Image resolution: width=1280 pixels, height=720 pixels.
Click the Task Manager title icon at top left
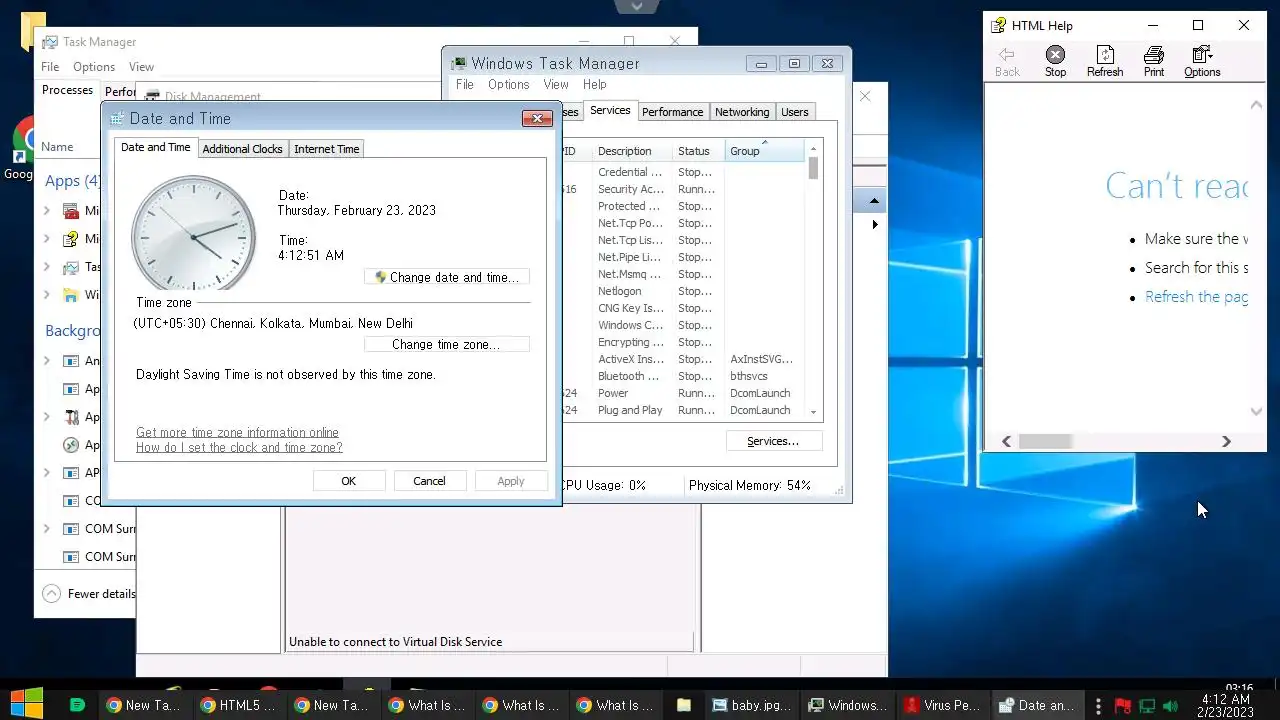[50, 42]
